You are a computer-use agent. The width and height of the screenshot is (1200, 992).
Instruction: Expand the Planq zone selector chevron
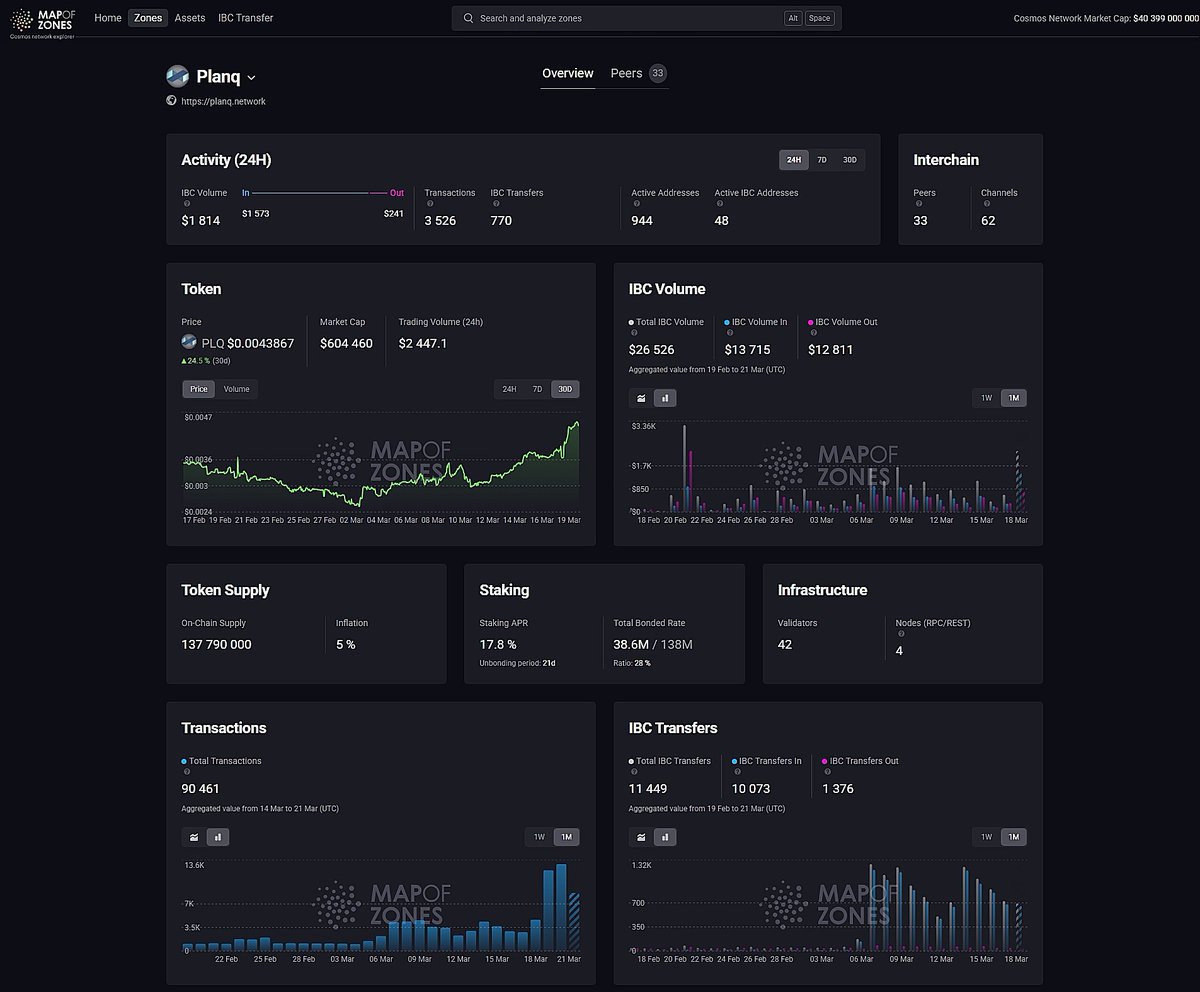pyautogui.click(x=251, y=78)
